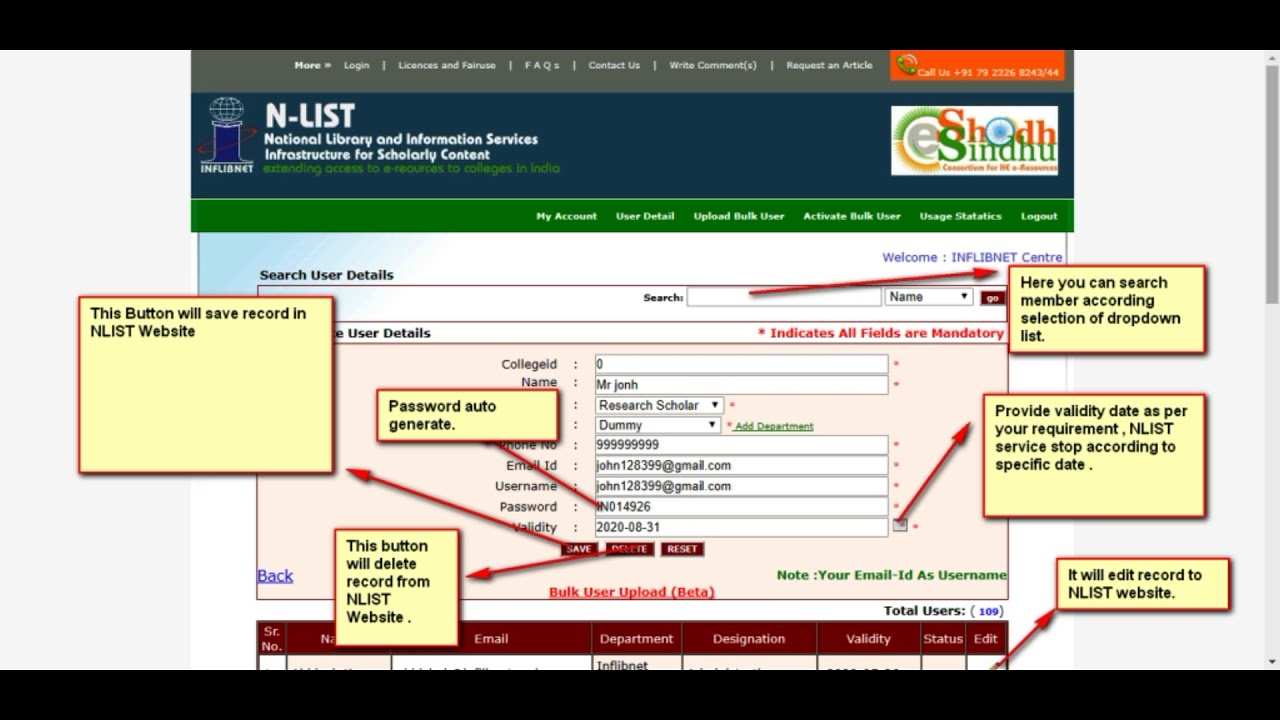
Task: Open the F A Q s link
Action: click(542, 65)
